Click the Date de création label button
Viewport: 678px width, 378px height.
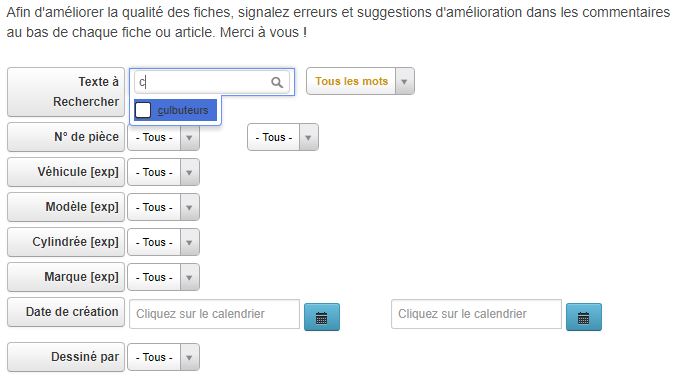pos(66,312)
